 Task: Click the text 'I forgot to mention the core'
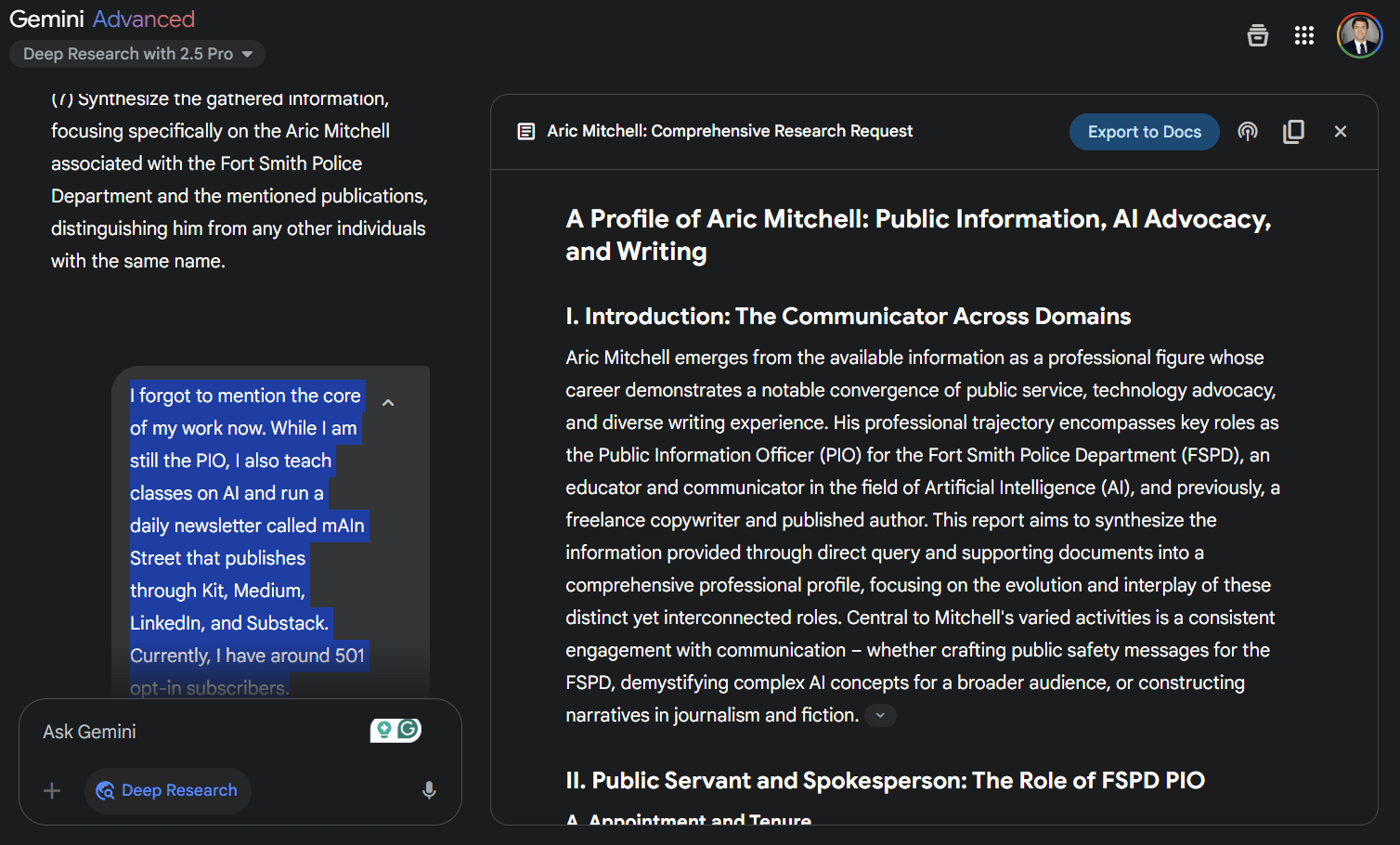(x=246, y=396)
